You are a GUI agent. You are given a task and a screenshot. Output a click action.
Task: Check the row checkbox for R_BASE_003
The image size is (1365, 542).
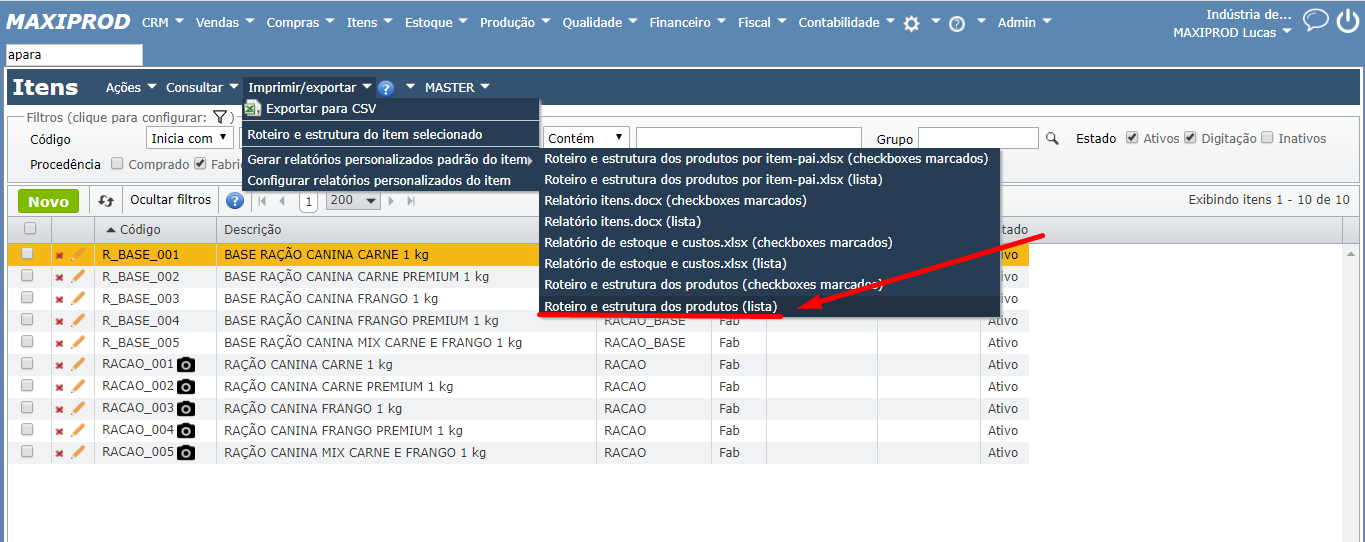(28, 298)
